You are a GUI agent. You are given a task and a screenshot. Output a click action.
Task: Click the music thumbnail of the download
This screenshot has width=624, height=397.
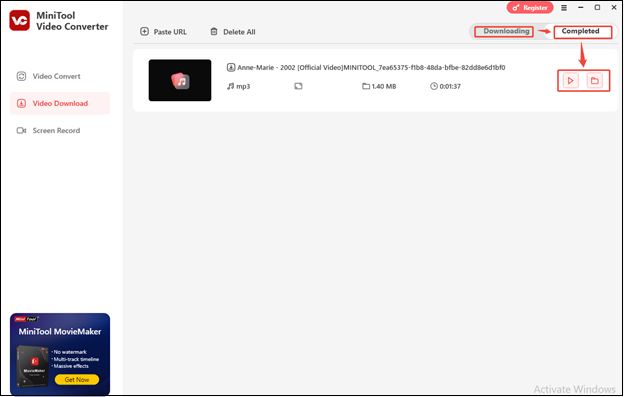point(180,80)
